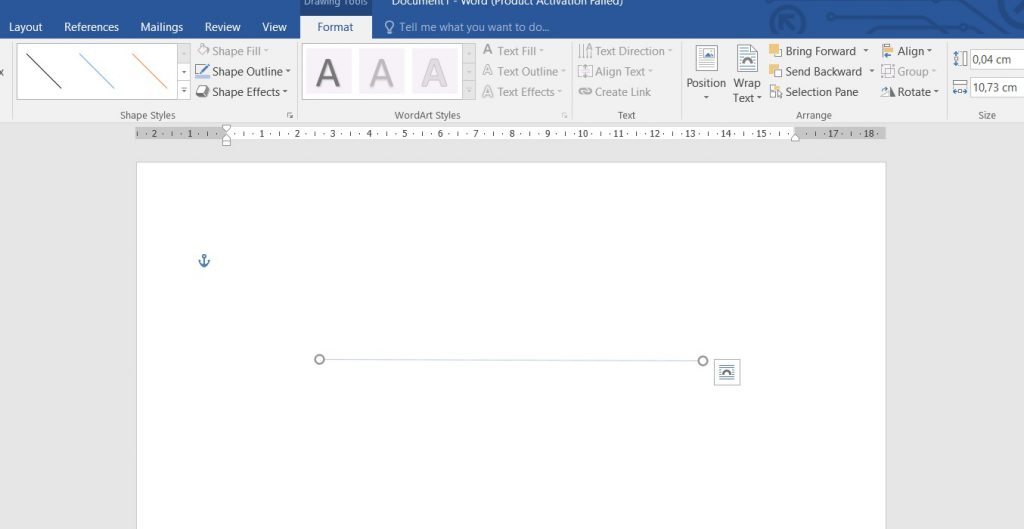Click the Text Effects button
1024x529 pixels.
(x=522, y=91)
